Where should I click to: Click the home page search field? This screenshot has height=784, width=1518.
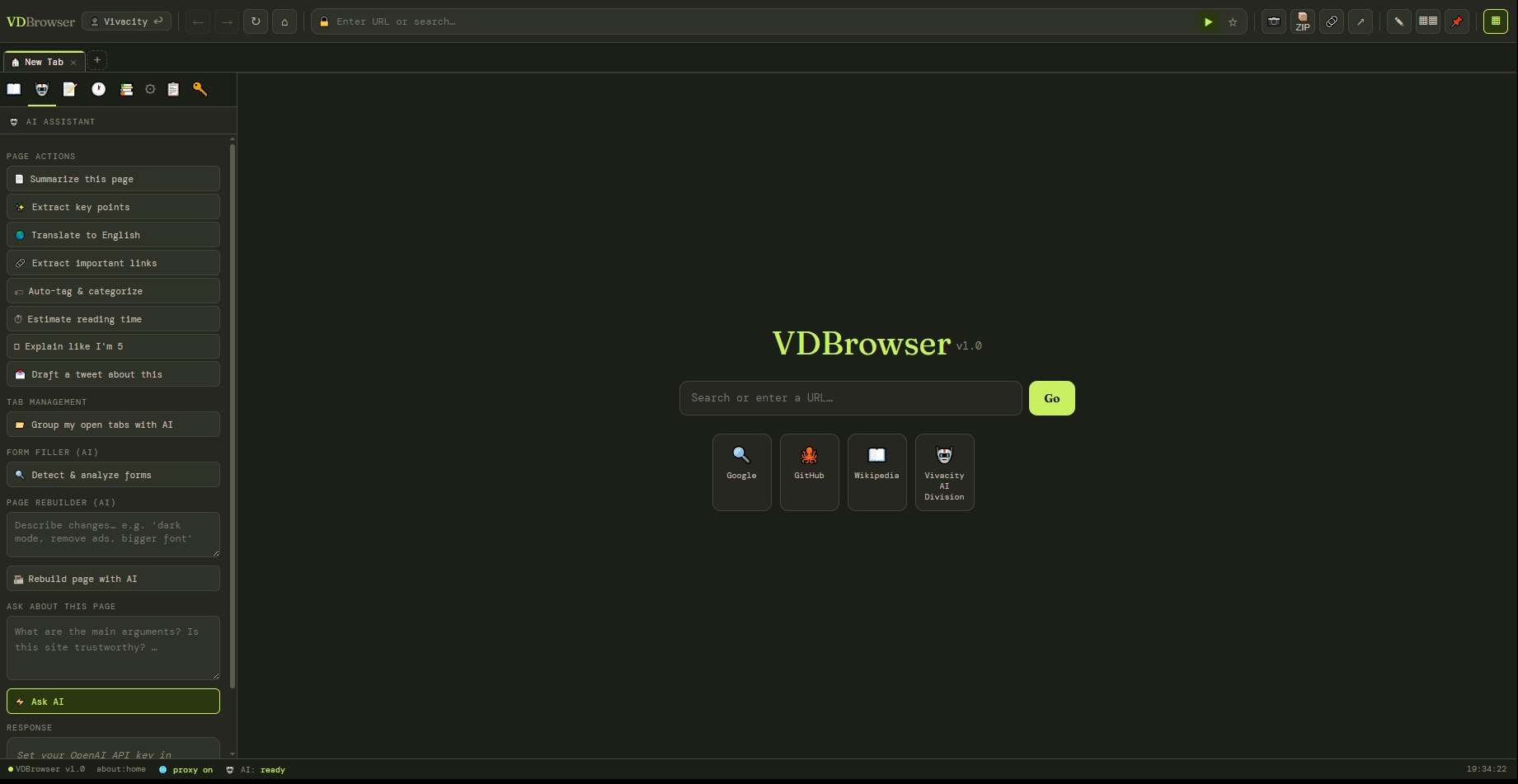point(851,398)
